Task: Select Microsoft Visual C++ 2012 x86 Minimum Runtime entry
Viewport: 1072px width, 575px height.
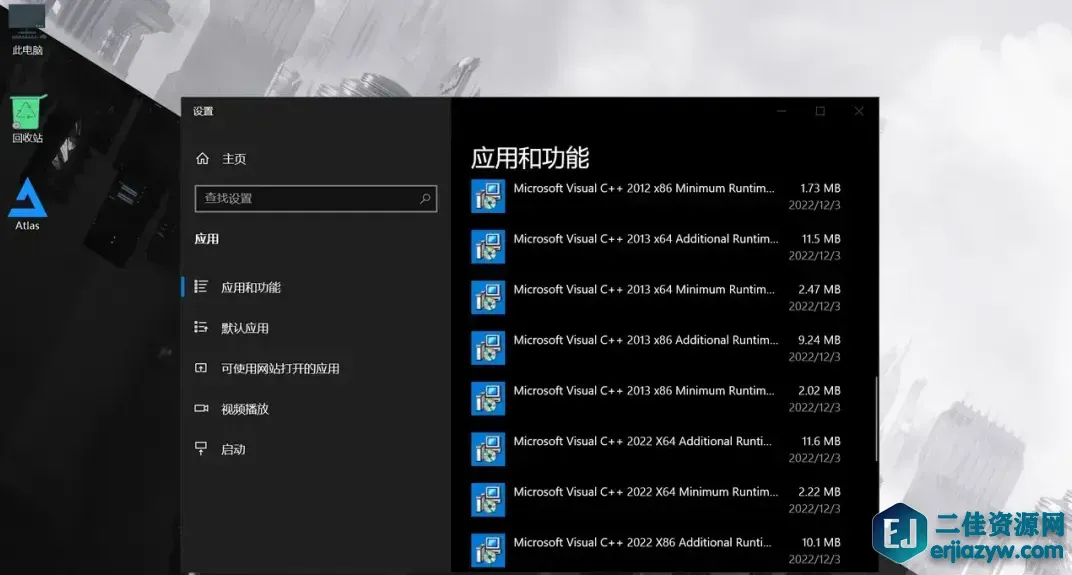Action: (x=656, y=196)
